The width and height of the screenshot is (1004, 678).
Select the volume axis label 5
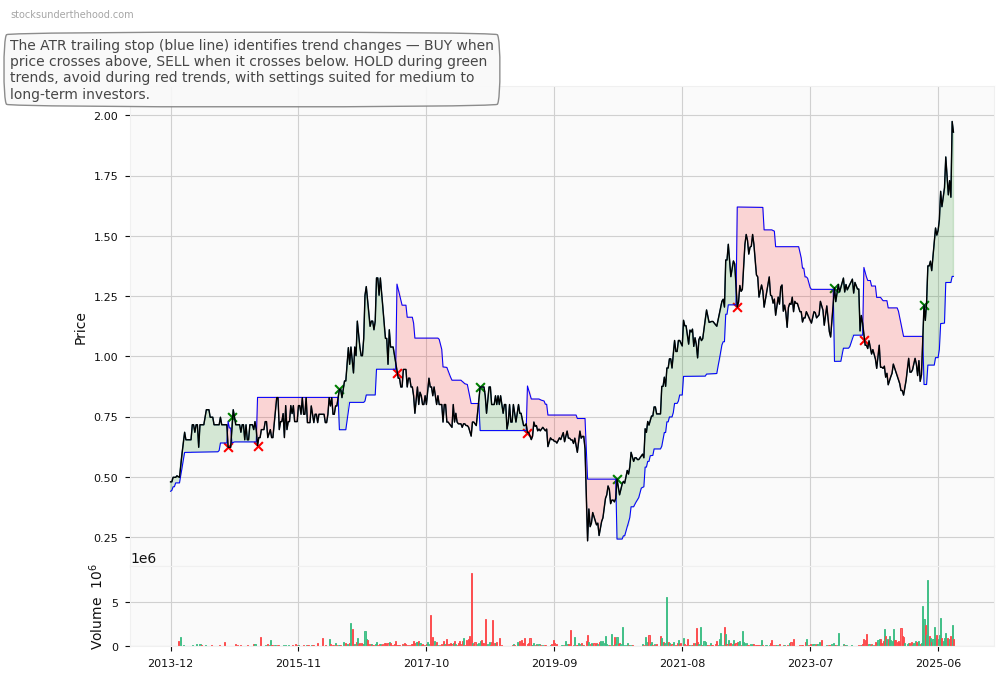point(115,603)
